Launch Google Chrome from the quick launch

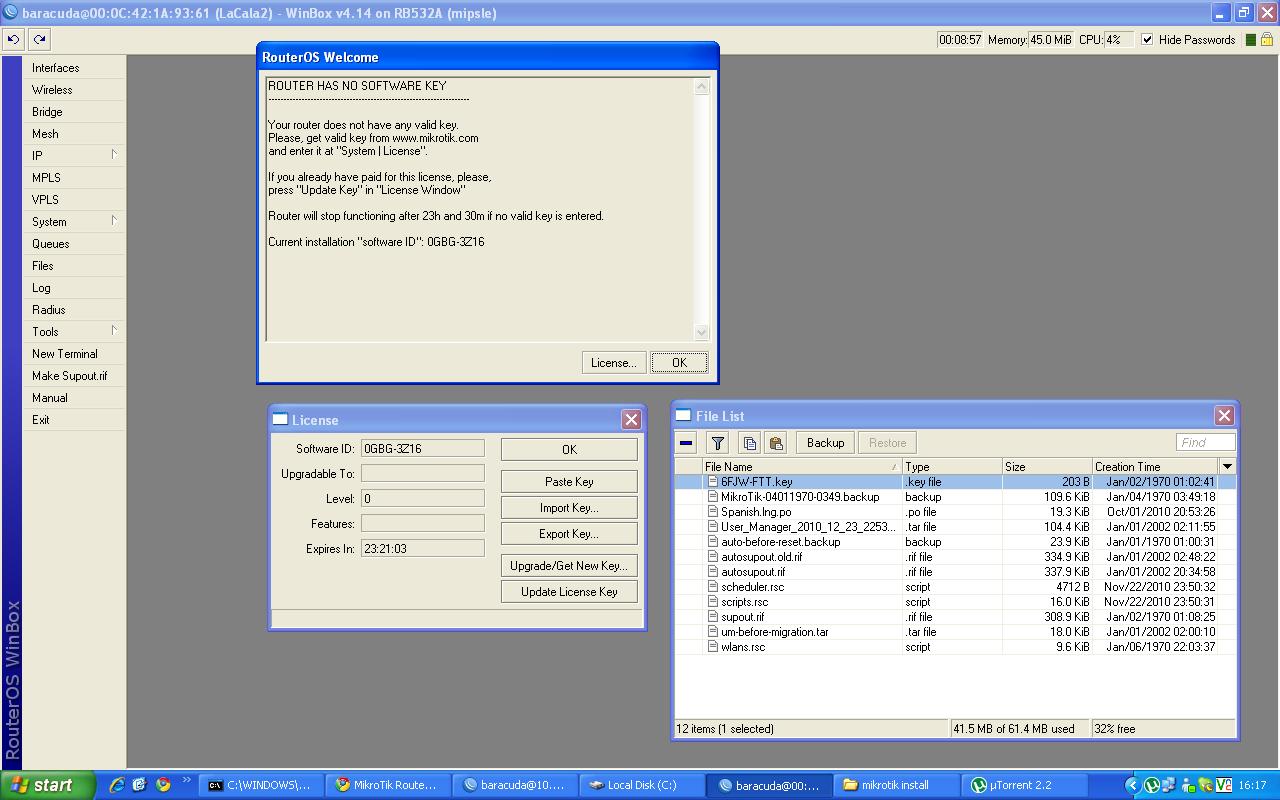(163, 785)
